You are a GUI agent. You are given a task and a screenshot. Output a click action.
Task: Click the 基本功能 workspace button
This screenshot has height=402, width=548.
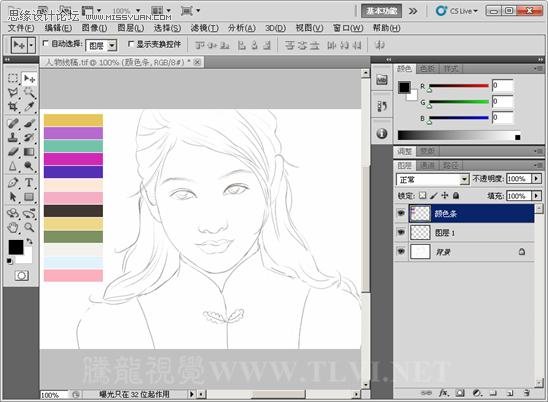coord(382,11)
